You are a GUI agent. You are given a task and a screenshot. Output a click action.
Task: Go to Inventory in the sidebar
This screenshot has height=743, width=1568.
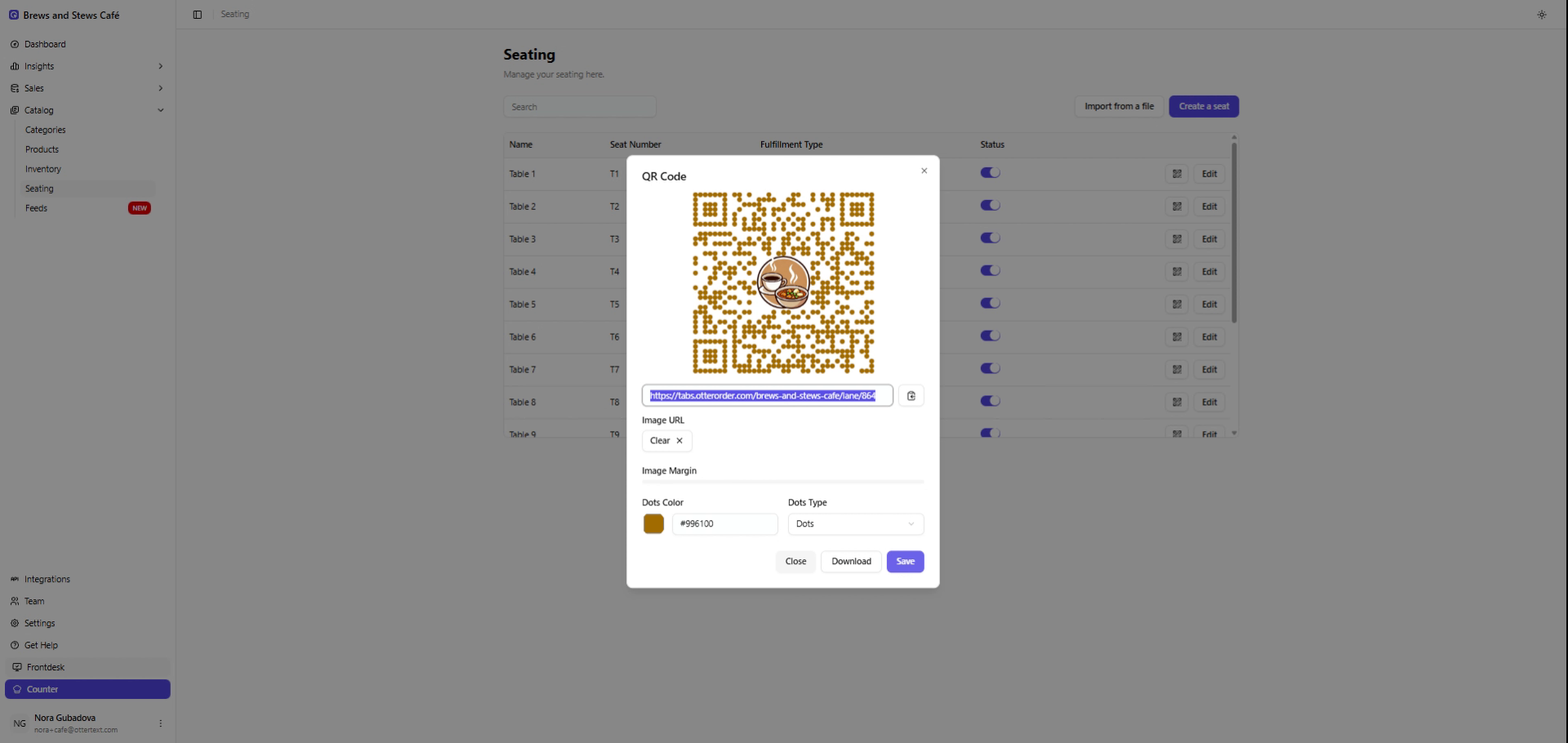pyautogui.click(x=42, y=169)
